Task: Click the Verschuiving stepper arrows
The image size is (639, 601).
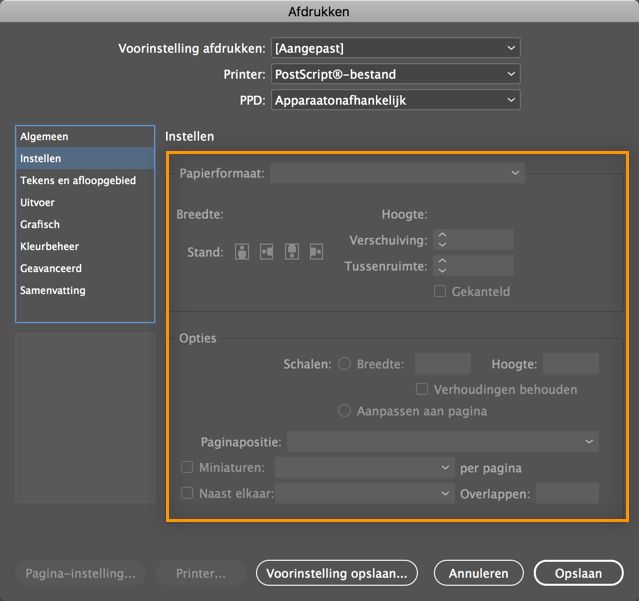Action: pos(442,240)
